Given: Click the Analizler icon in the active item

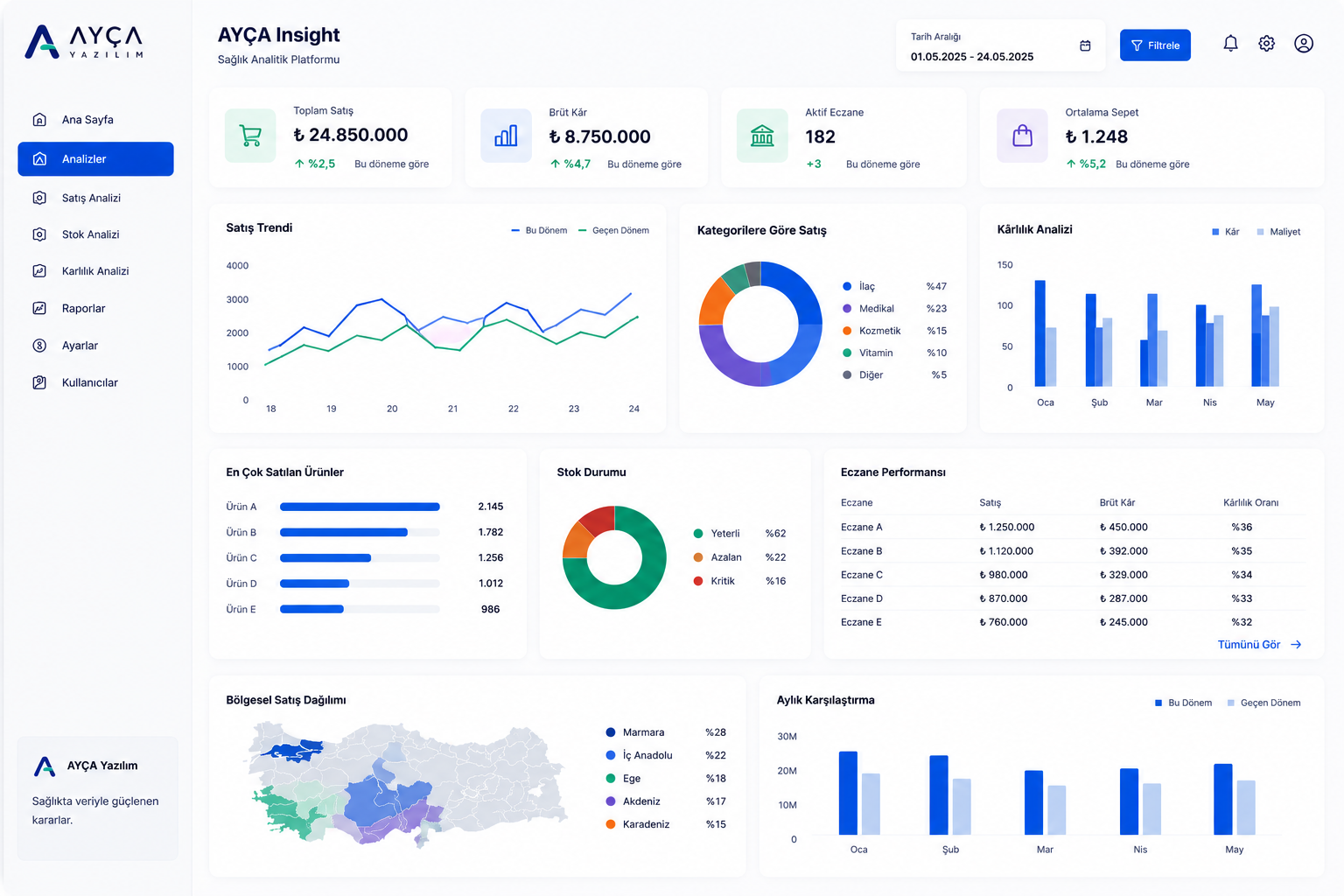Looking at the screenshot, I should (39, 159).
